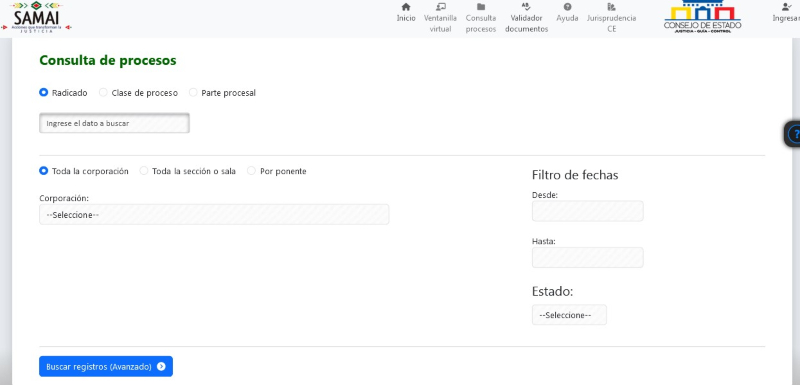Select the Radicado radio option
The width and height of the screenshot is (800, 385).
44,93
